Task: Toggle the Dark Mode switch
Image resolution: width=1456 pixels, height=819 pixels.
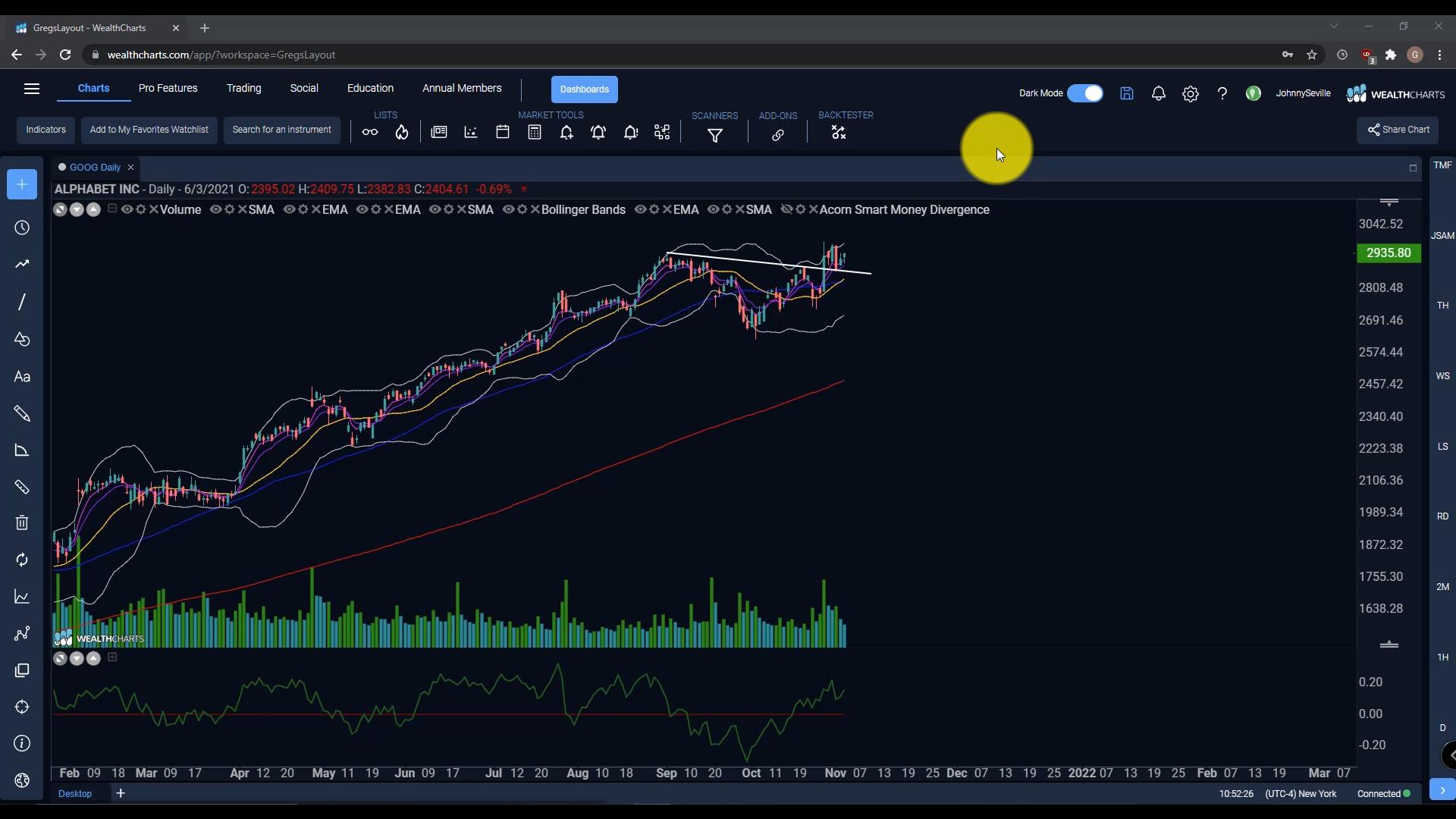Action: point(1085,93)
